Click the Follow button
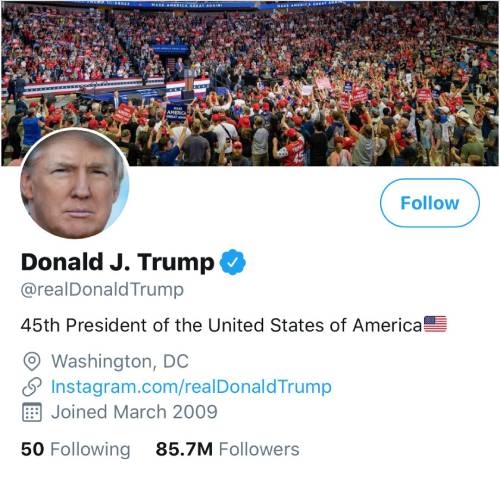500x479 pixels. [x=430, y=203]
